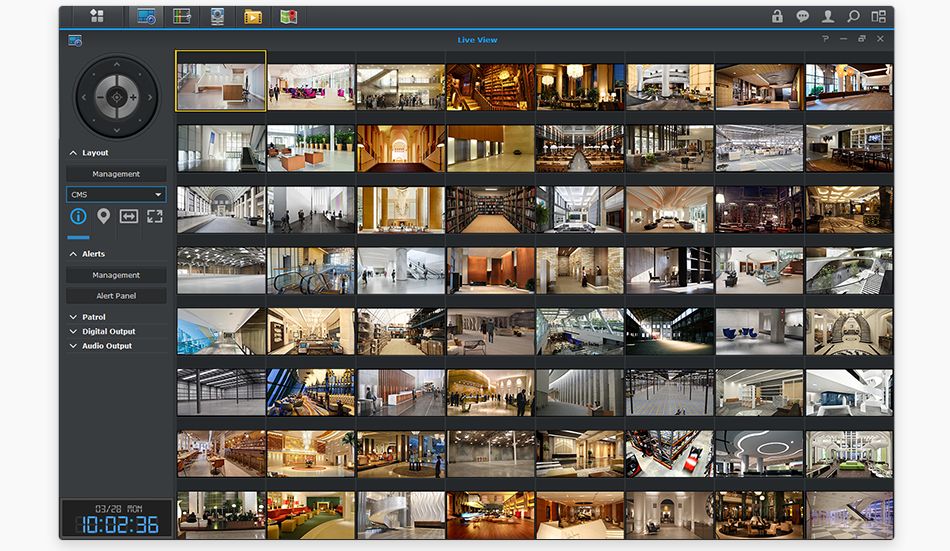Open the Alert Panel
The image size is (950, 551).
click(x=116, y=296)
